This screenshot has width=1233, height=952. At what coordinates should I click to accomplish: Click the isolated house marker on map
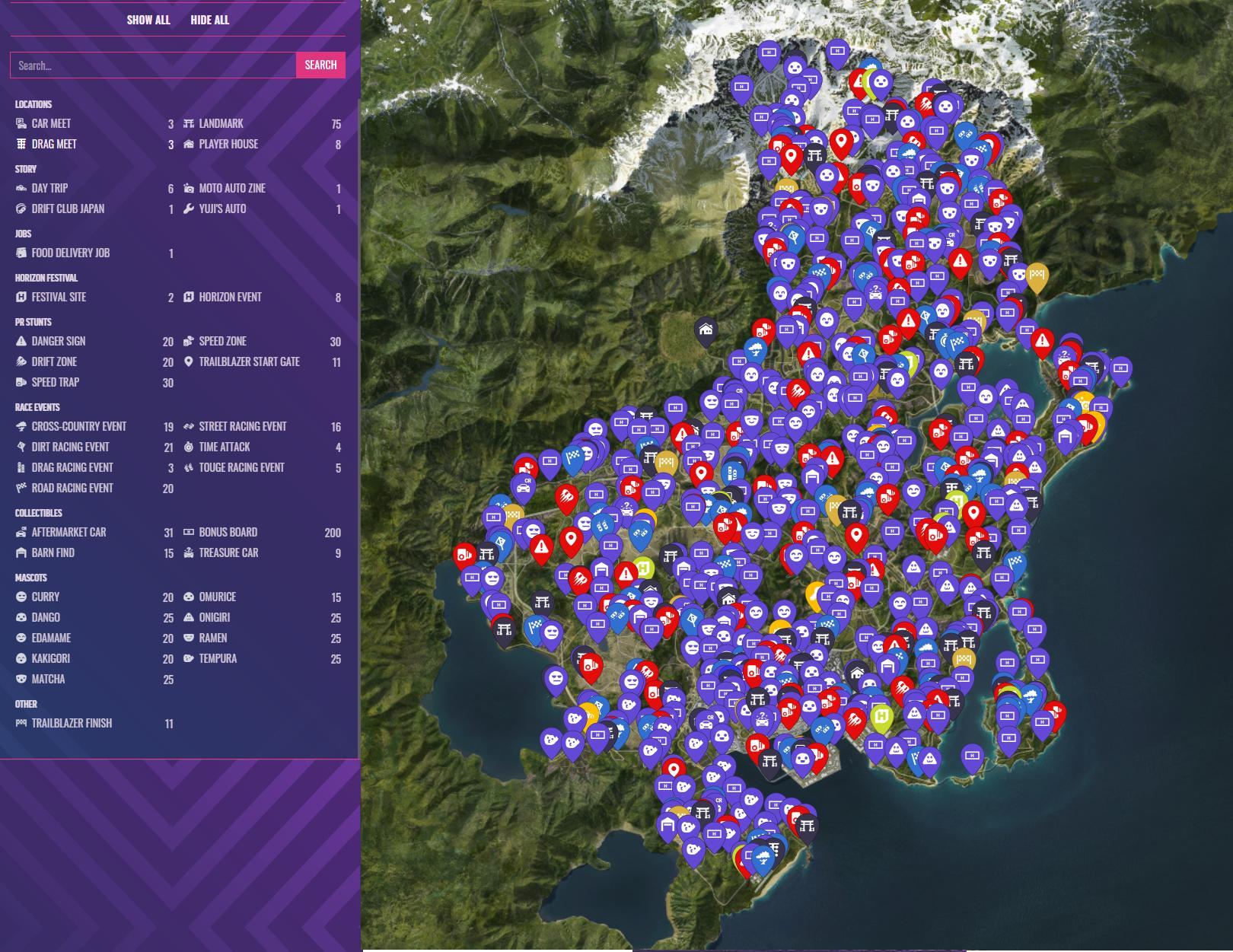706,331
